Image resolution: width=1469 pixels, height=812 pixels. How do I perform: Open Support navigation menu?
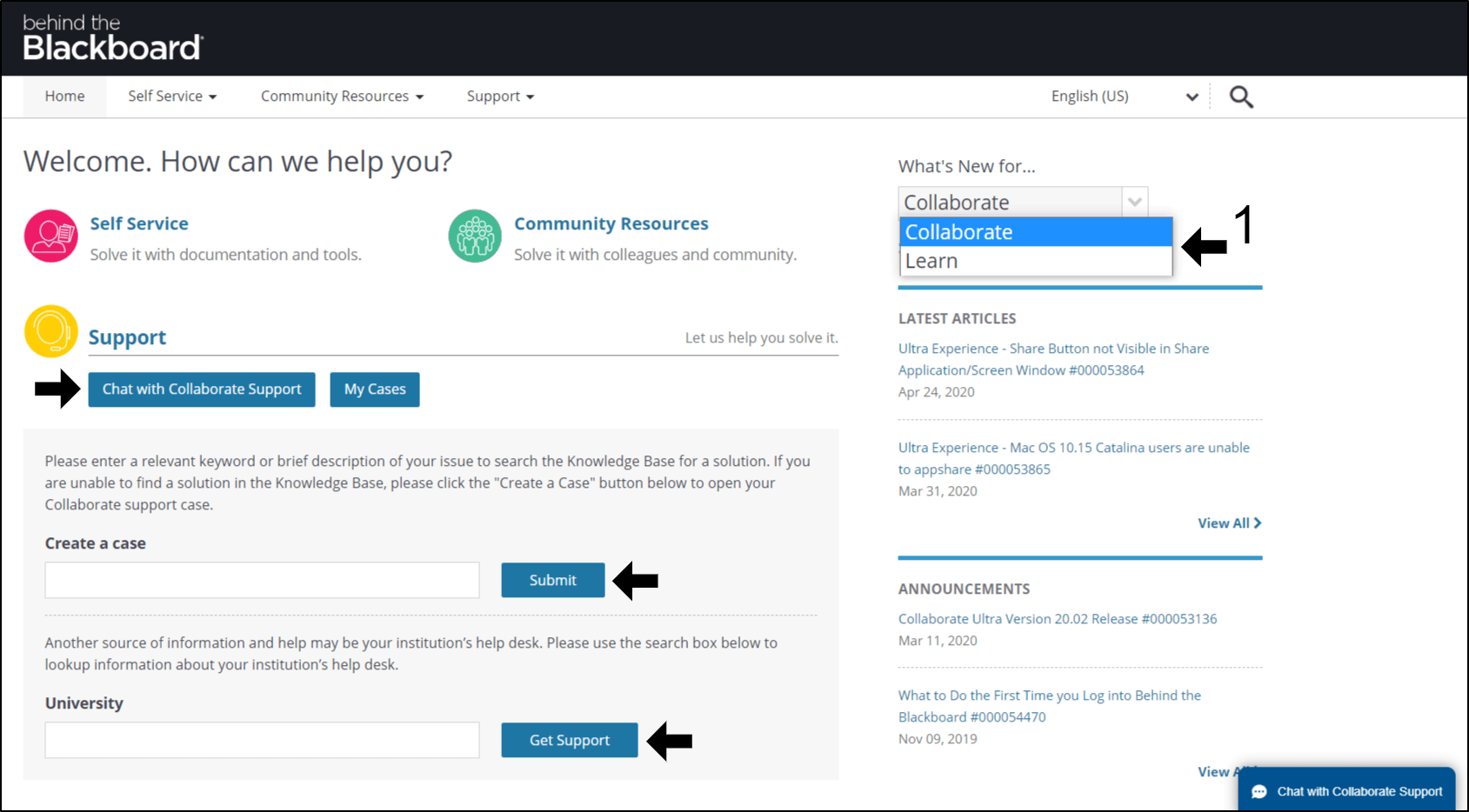point(500,97)
